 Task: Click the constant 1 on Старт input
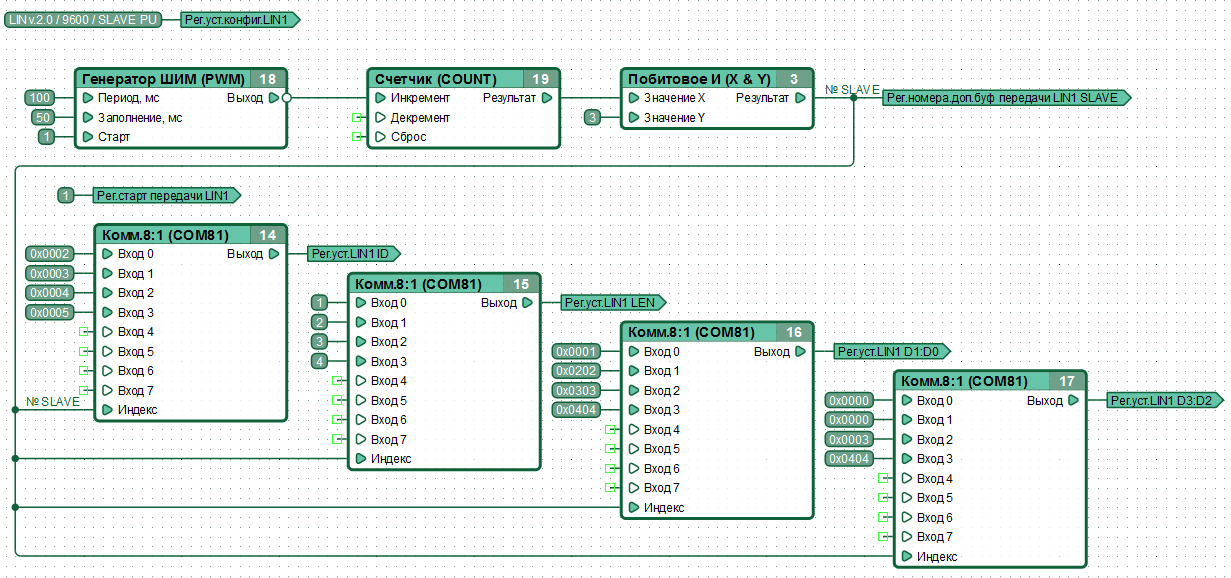click(x=46, y=137)
